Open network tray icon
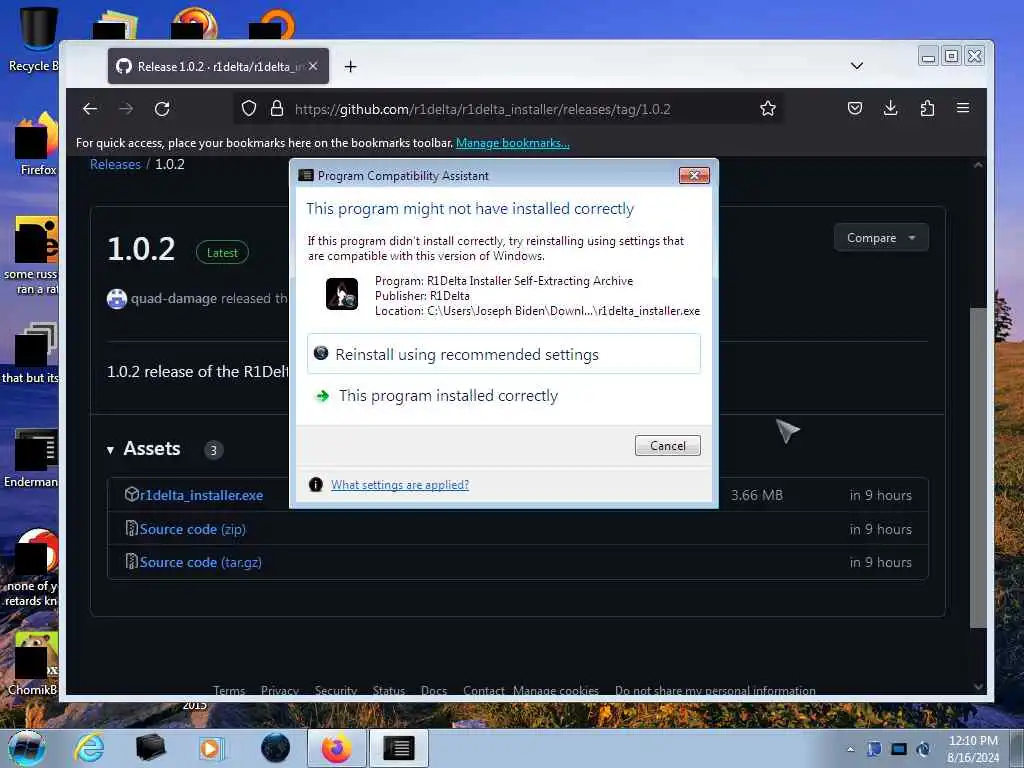The image size is (1024, 768). pyautogui.click(x=899, y=749)
